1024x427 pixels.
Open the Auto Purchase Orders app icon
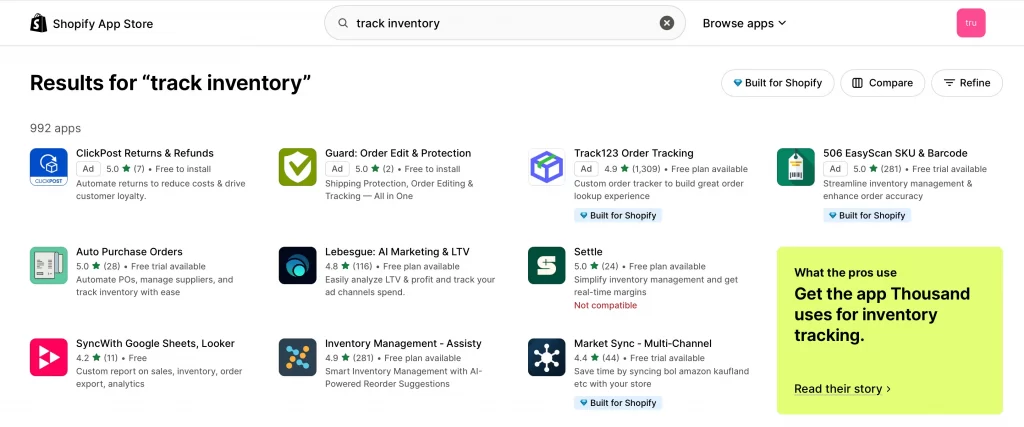coord(49,265)
